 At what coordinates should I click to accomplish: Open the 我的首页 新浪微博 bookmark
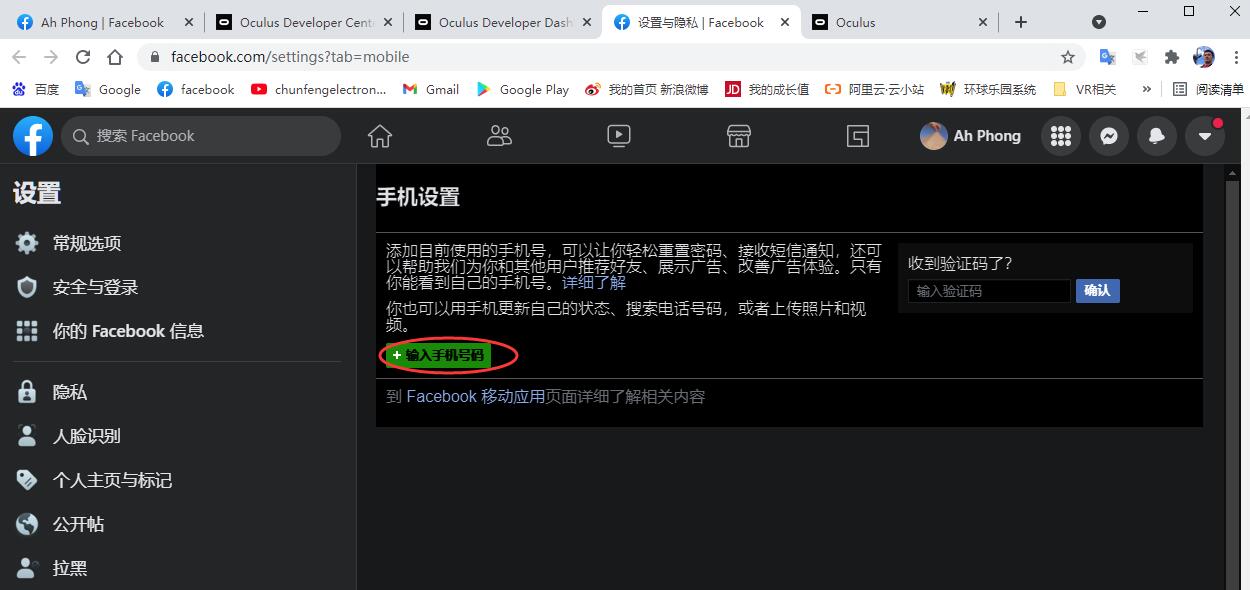[647, 89]
